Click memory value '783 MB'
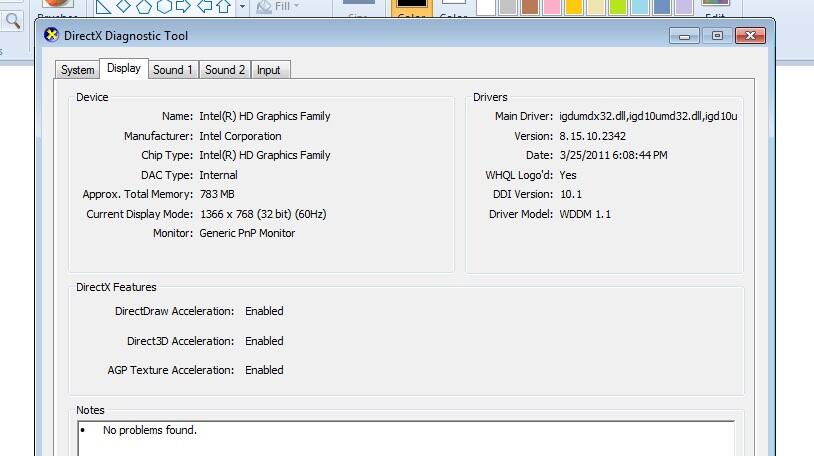This screenshot has width=814, height=456. click(x=217, y=194)
